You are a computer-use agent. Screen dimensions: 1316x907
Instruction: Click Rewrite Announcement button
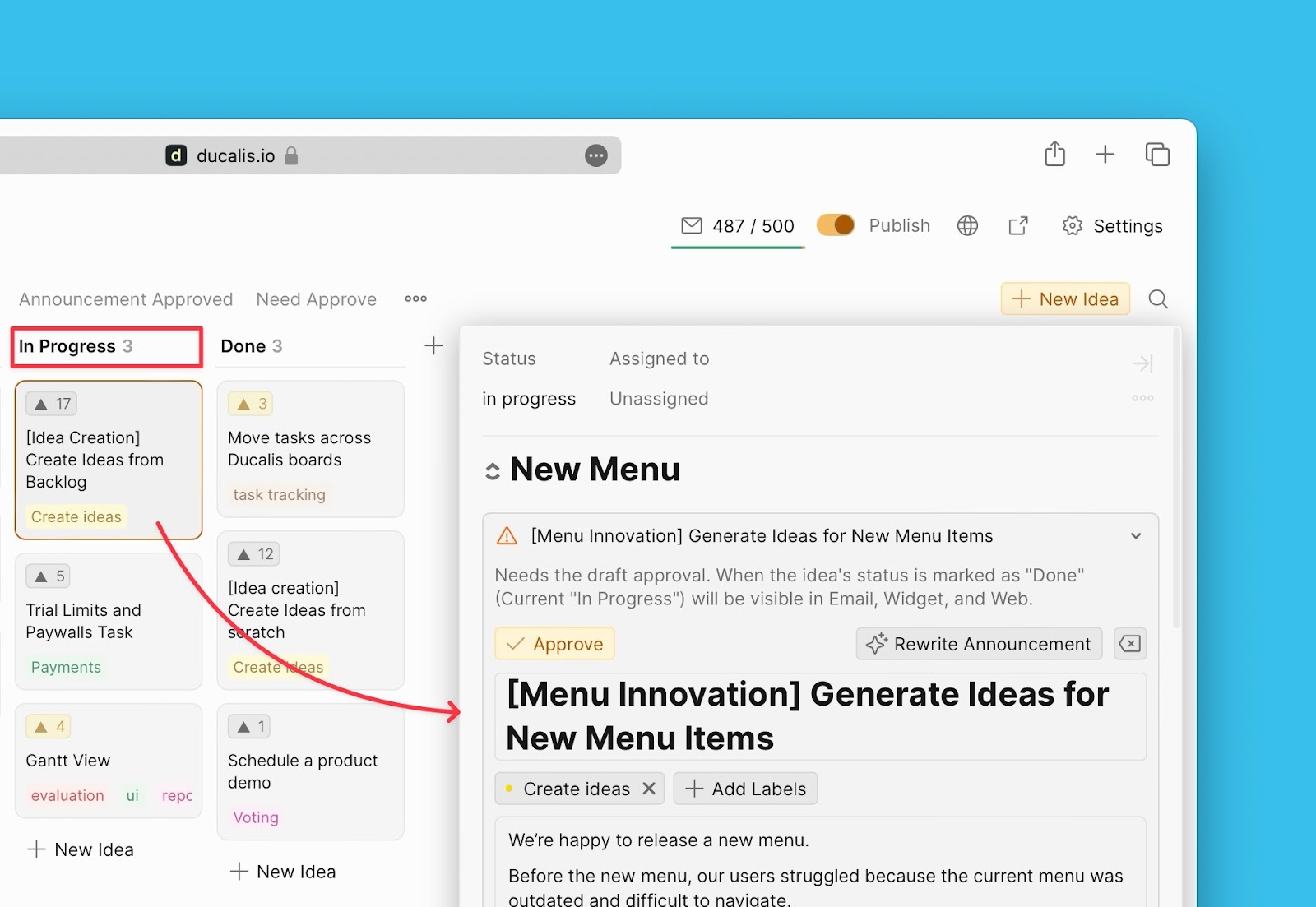[979, 644]
